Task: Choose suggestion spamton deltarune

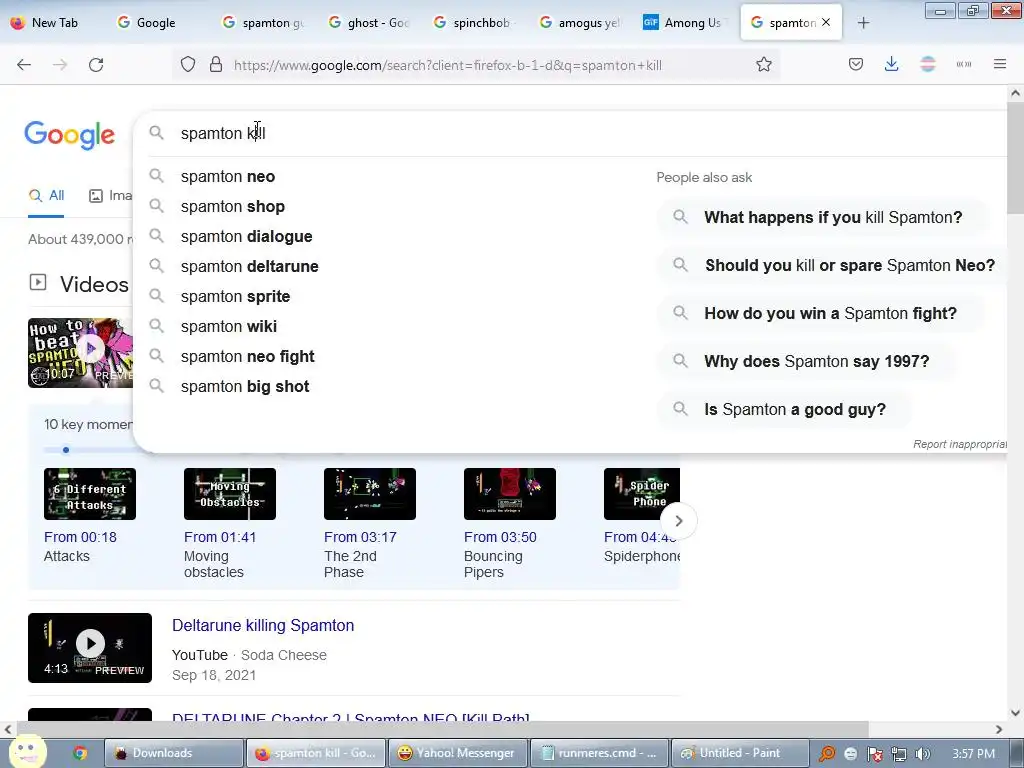Action: tap(249, 266)
